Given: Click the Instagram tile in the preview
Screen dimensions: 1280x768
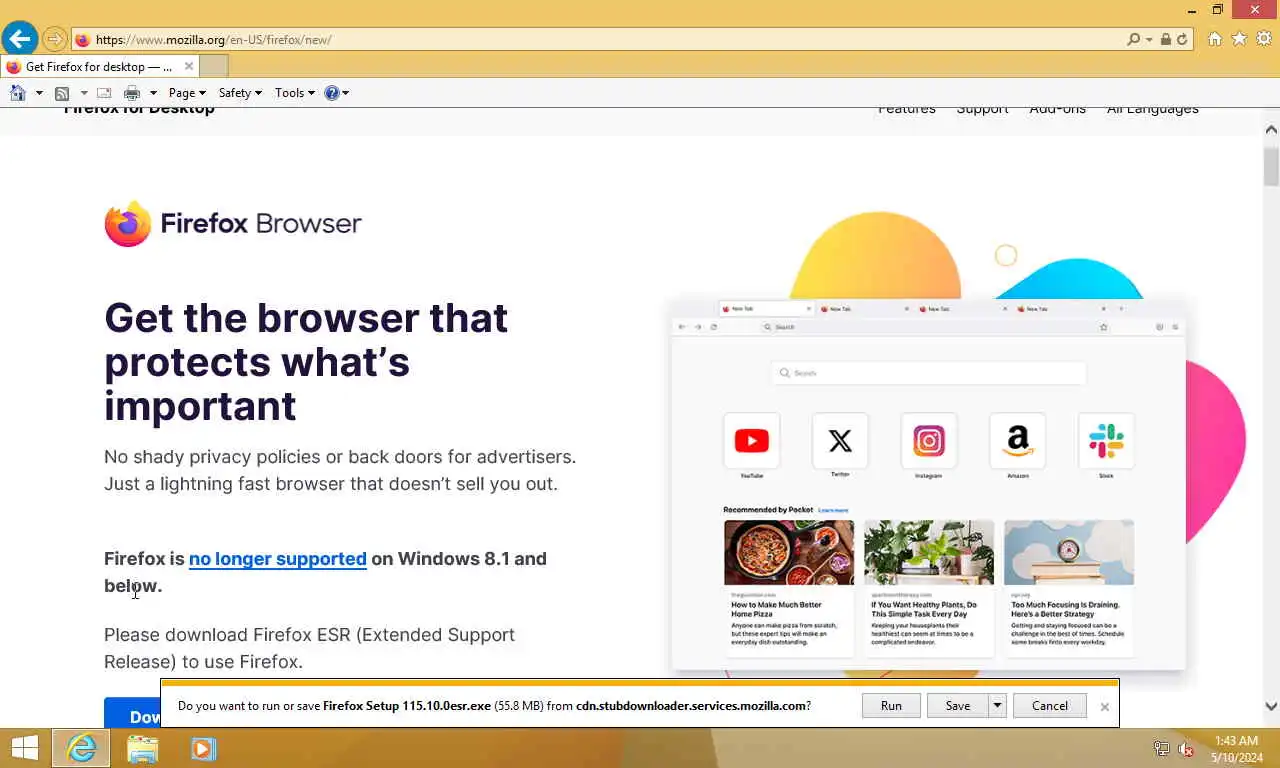Looking at the screenshot, I should [928, 441].
